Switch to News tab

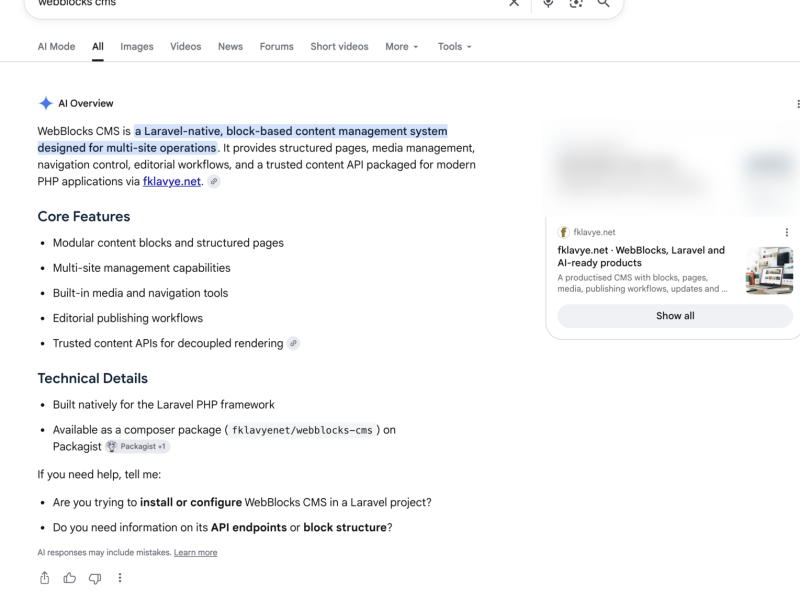tap(231, 46)
